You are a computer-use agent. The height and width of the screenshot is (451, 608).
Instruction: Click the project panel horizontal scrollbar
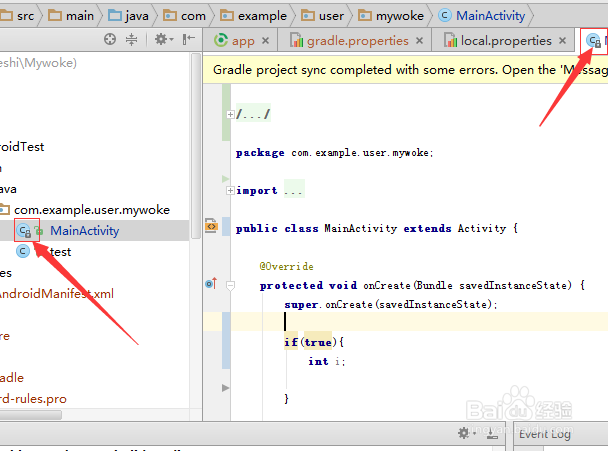click(31, 415)
